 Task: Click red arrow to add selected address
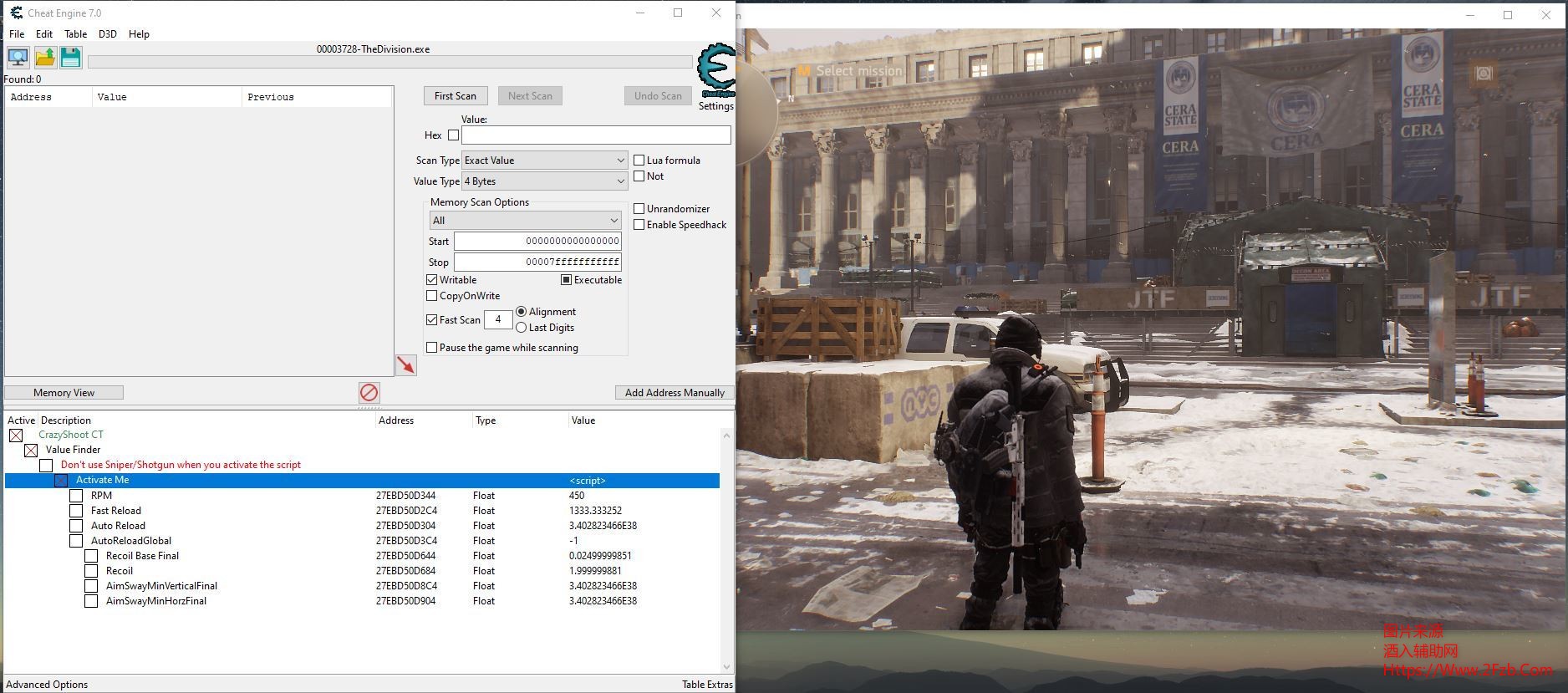406,365
